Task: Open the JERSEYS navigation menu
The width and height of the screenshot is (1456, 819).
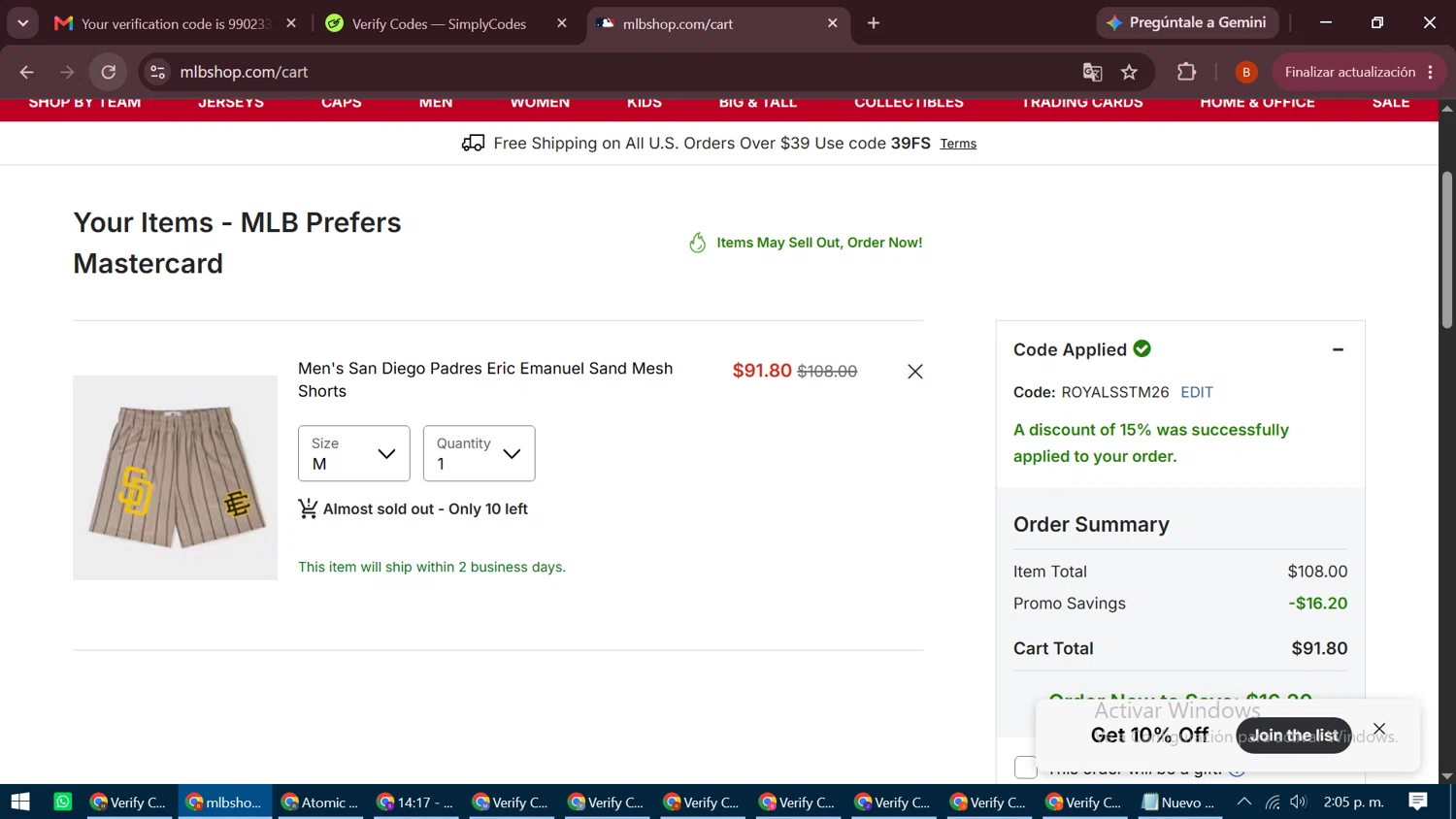Action: [x=231, y=103]
